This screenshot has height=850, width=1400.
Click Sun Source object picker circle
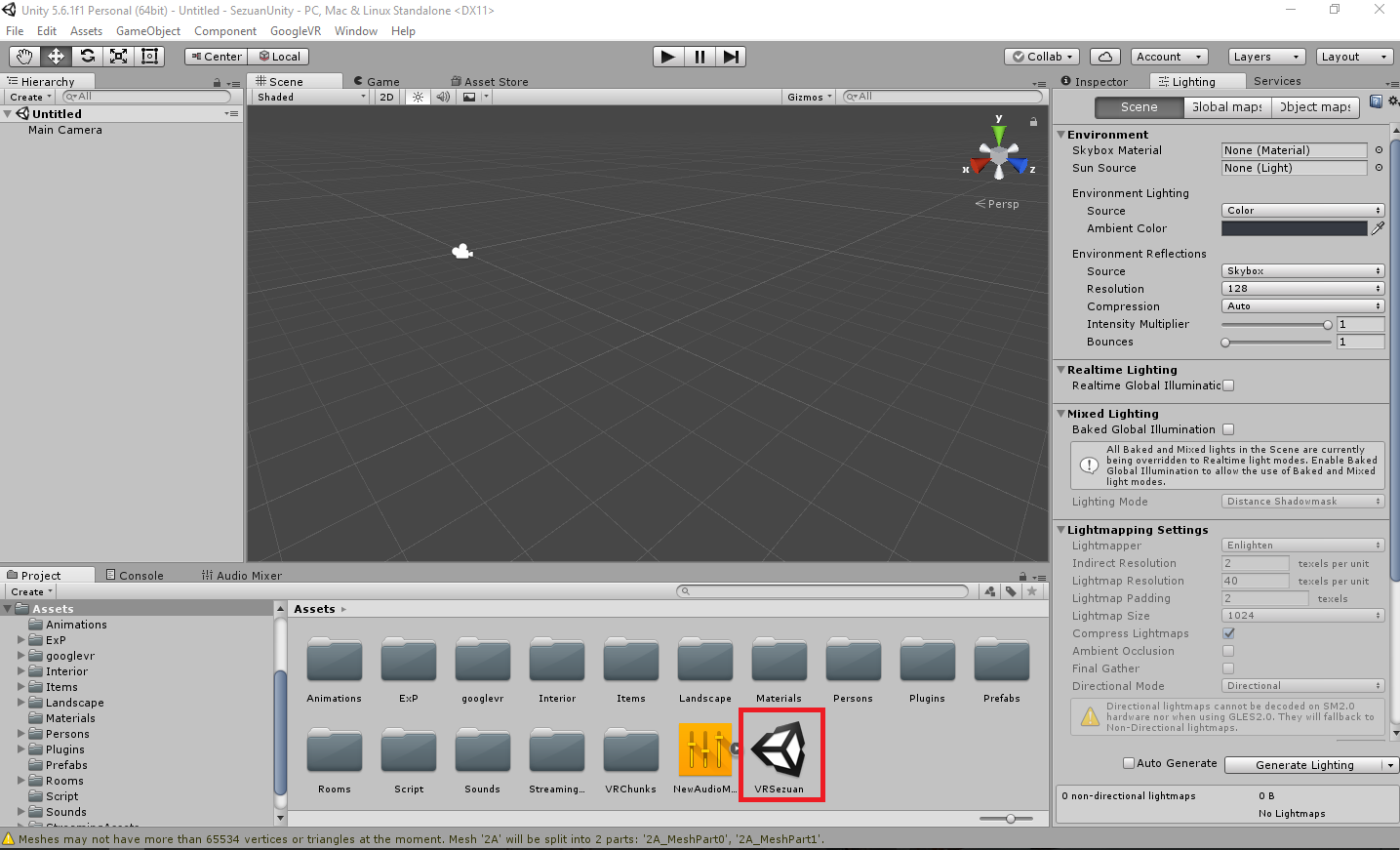(x=1379, y=168)
